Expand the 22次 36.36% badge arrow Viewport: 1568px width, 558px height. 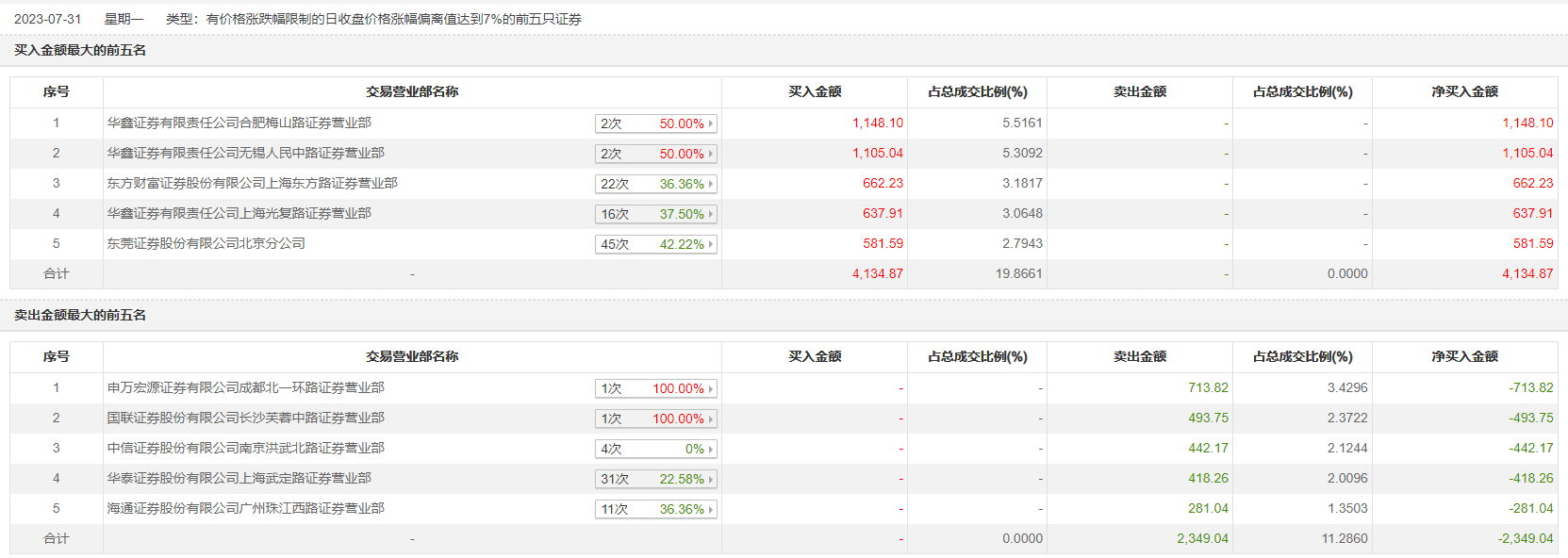click(x=711, y=184)
